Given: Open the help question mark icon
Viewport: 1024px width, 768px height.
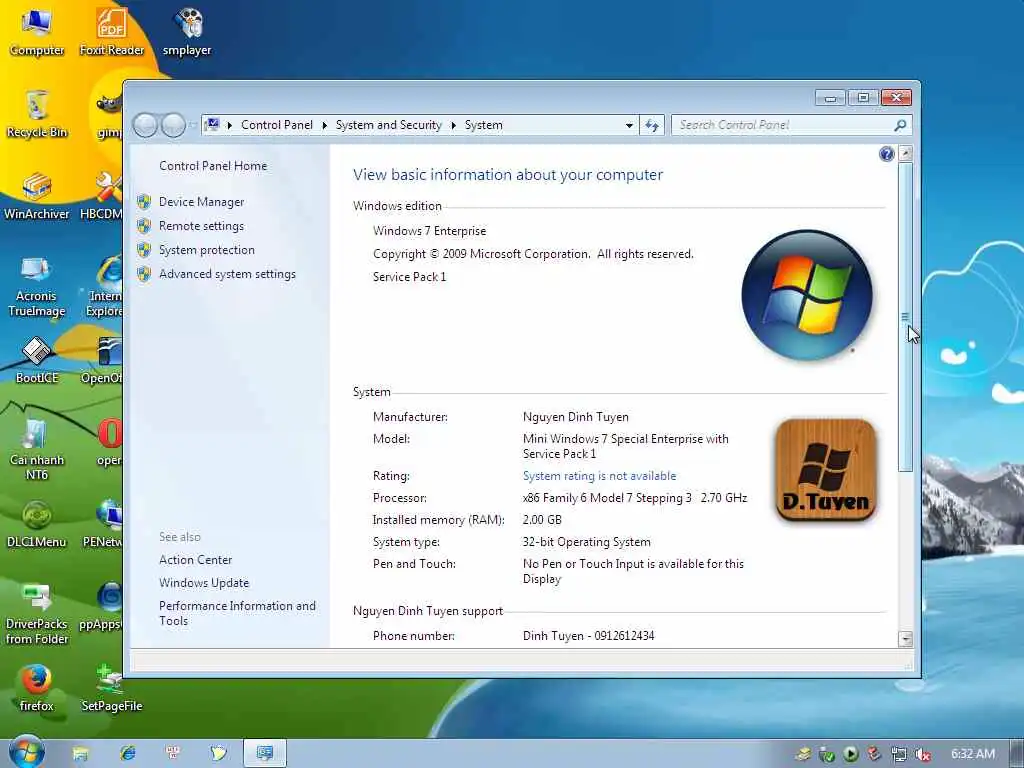Looking at the screenshot, I should pos(886,154).
